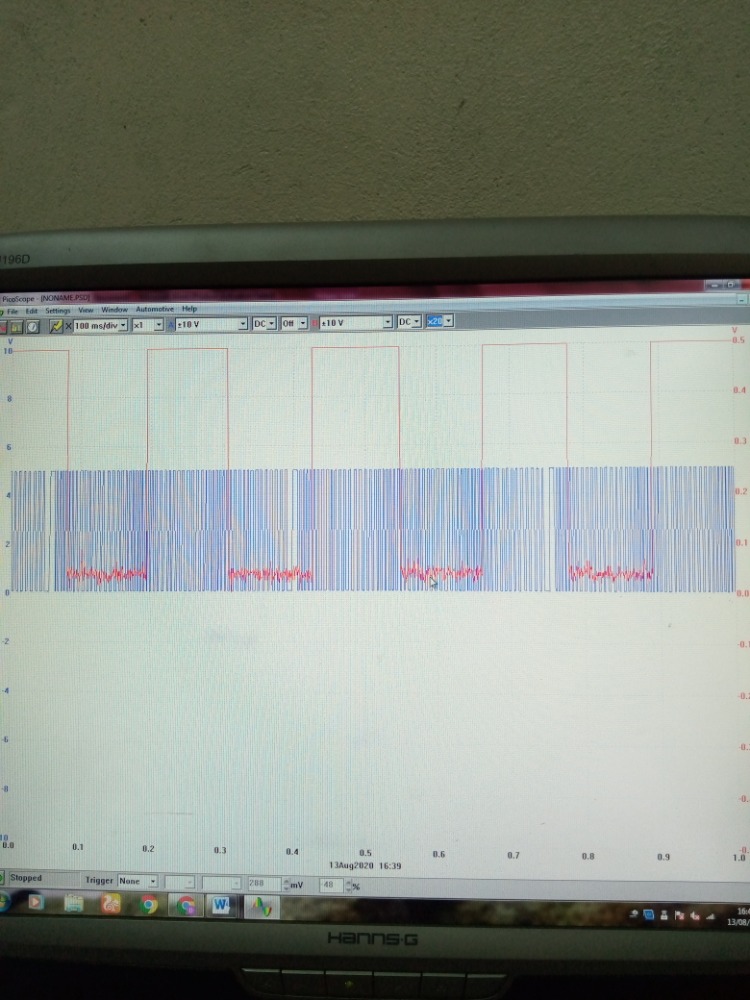Open Chrome from the taskbar

click(x=148, y=904)
